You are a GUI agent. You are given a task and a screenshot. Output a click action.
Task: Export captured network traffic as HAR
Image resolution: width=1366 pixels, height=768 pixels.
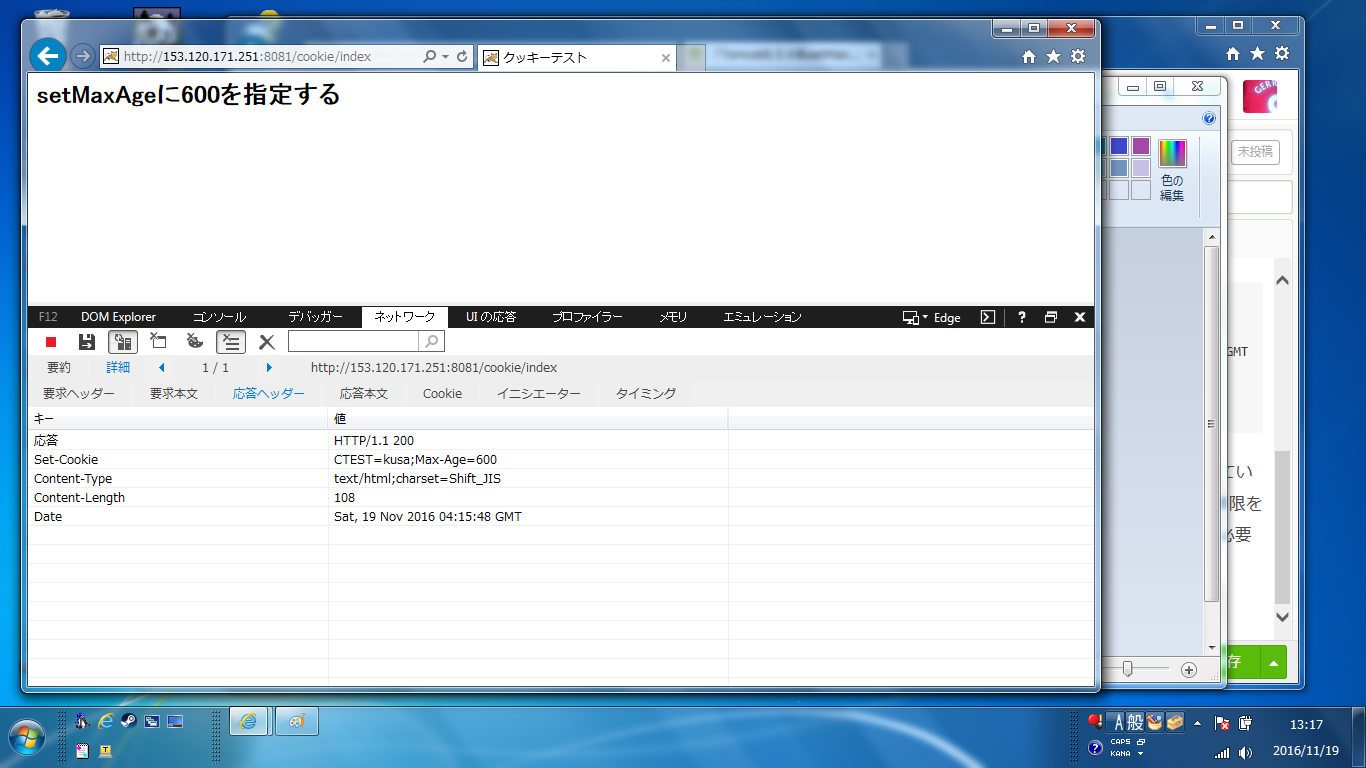(x=87, y=341)
